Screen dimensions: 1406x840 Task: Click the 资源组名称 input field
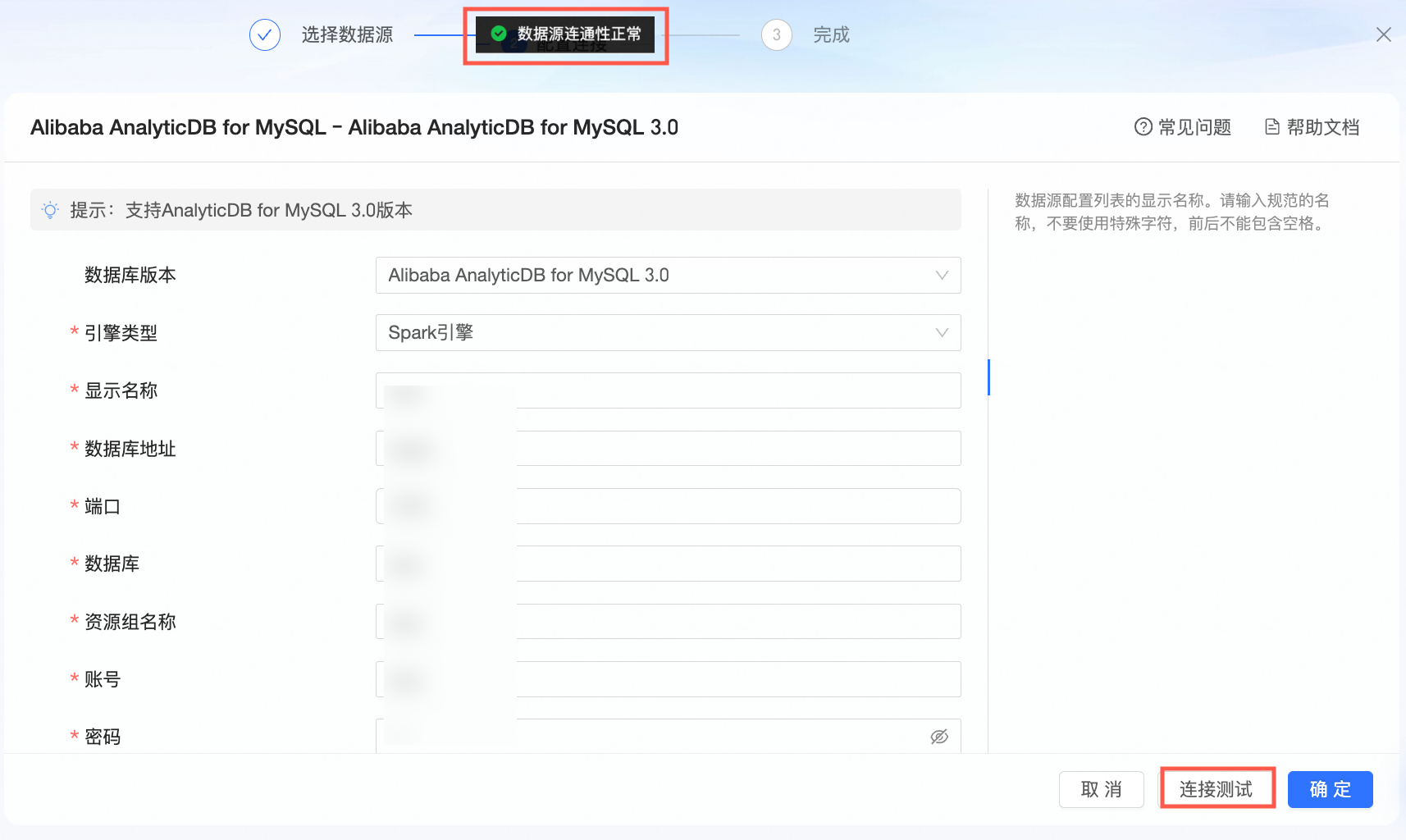point(668,622)
